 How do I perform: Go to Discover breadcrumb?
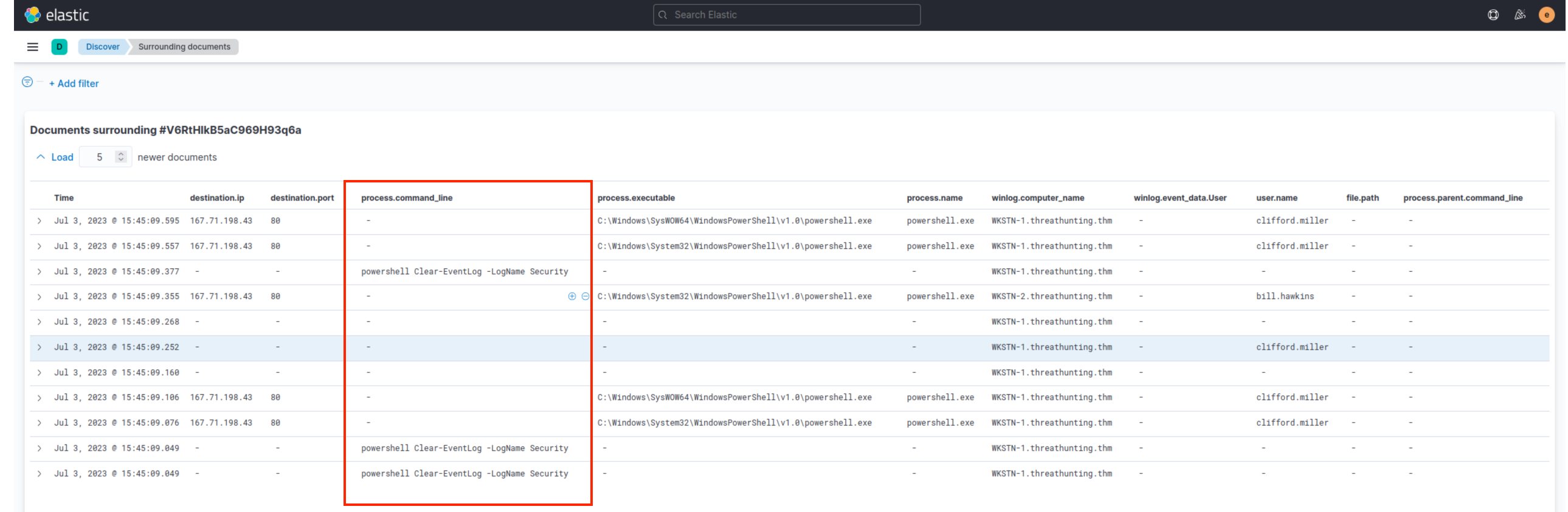click(103, 47)
